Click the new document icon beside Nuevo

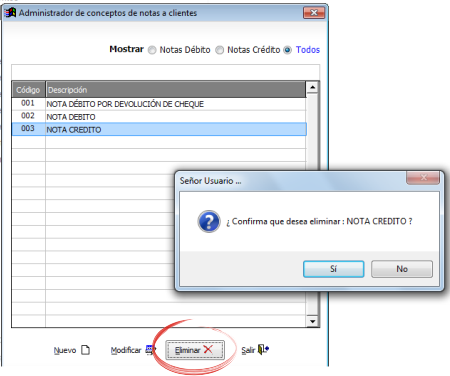[x=86, y=350]
